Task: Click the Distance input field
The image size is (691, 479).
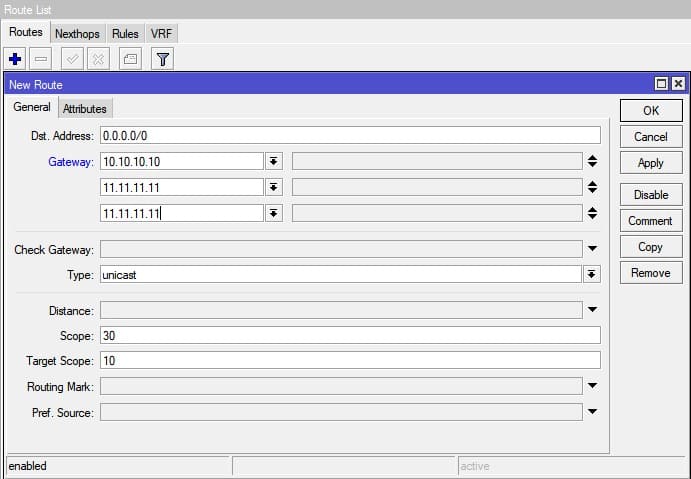Action: coord(341,310)
